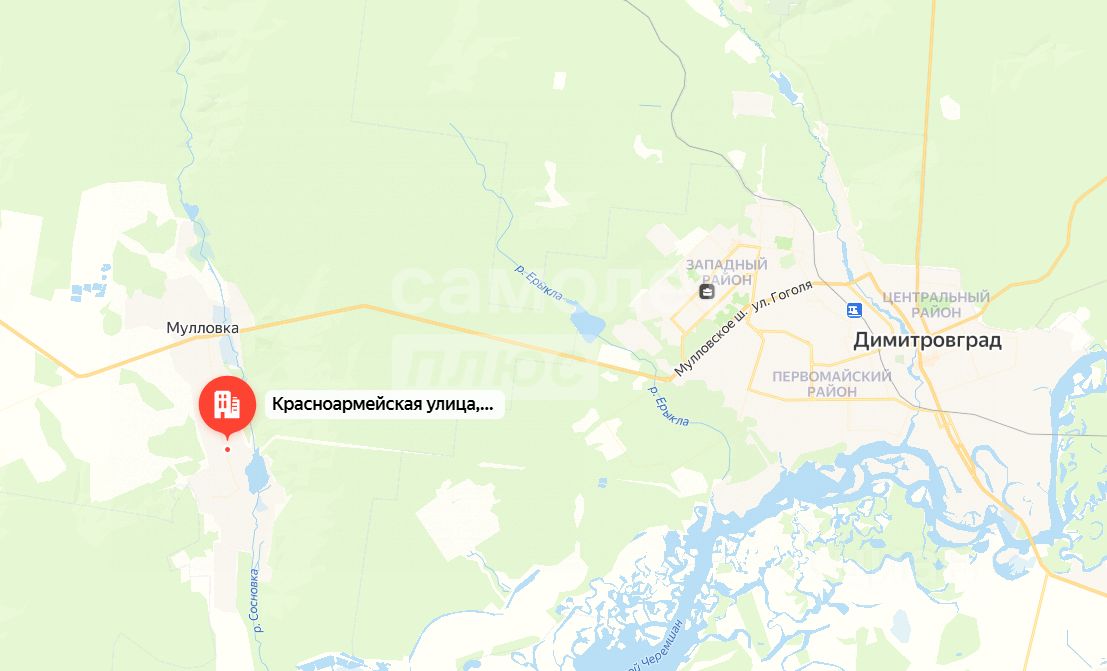Click the lower р. Ерыкла river label
This screenshot has width=1107, height=671.
[668, 405]
